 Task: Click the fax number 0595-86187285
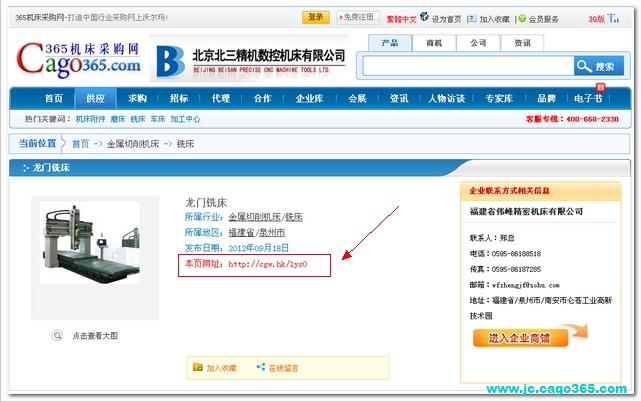pos(516,269)
